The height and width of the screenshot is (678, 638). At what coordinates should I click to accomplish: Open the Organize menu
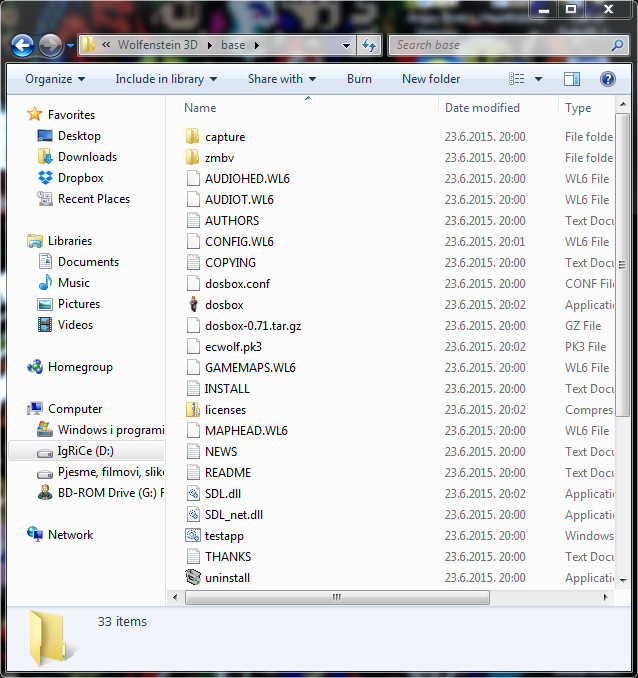(x=55, y=79)
